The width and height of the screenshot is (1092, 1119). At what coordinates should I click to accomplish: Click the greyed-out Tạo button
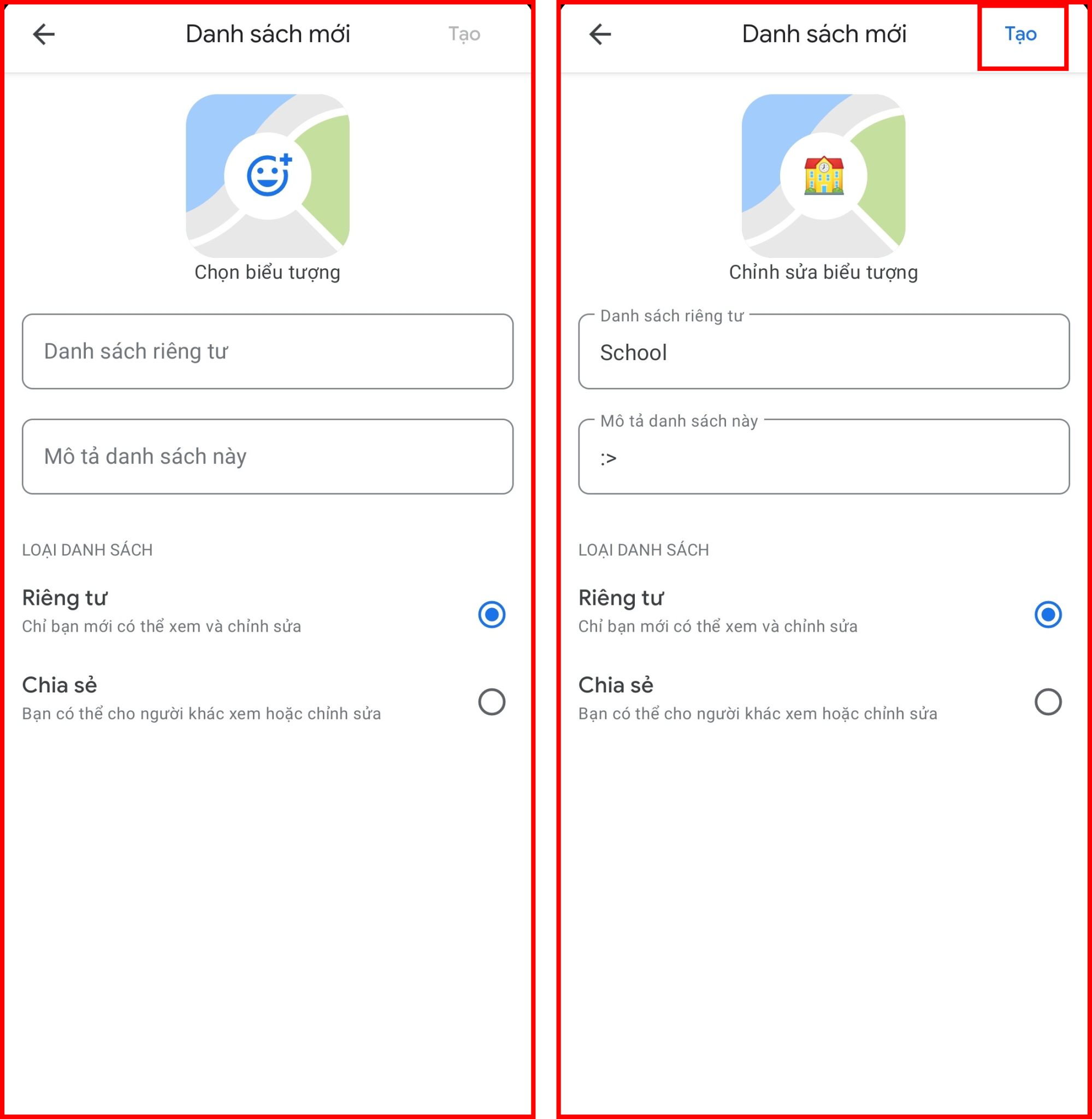click(464, 34)
